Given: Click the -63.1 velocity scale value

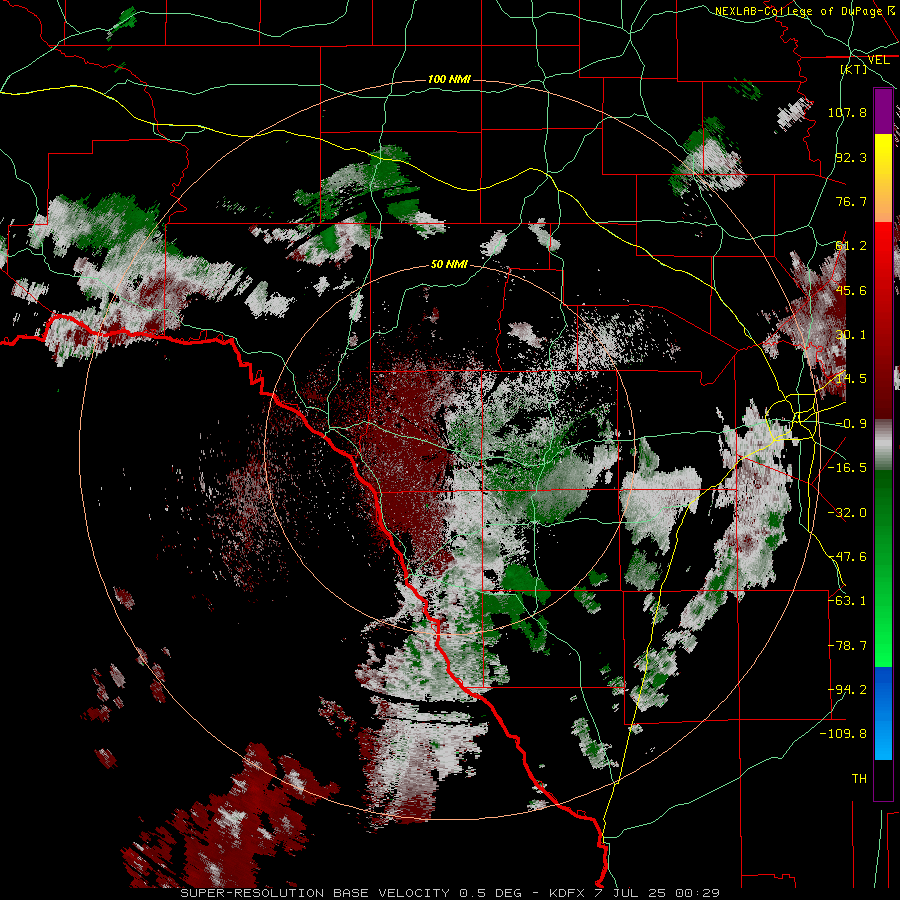Looking at the screenshot, I should pyautogui.click(x=847, y=601).
